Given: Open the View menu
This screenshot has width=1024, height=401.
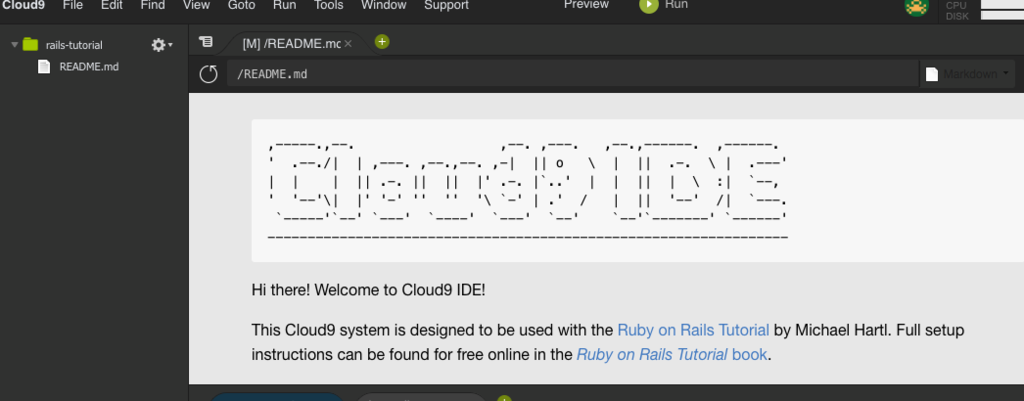Looking at the screenshot, I should click(197, 5).
